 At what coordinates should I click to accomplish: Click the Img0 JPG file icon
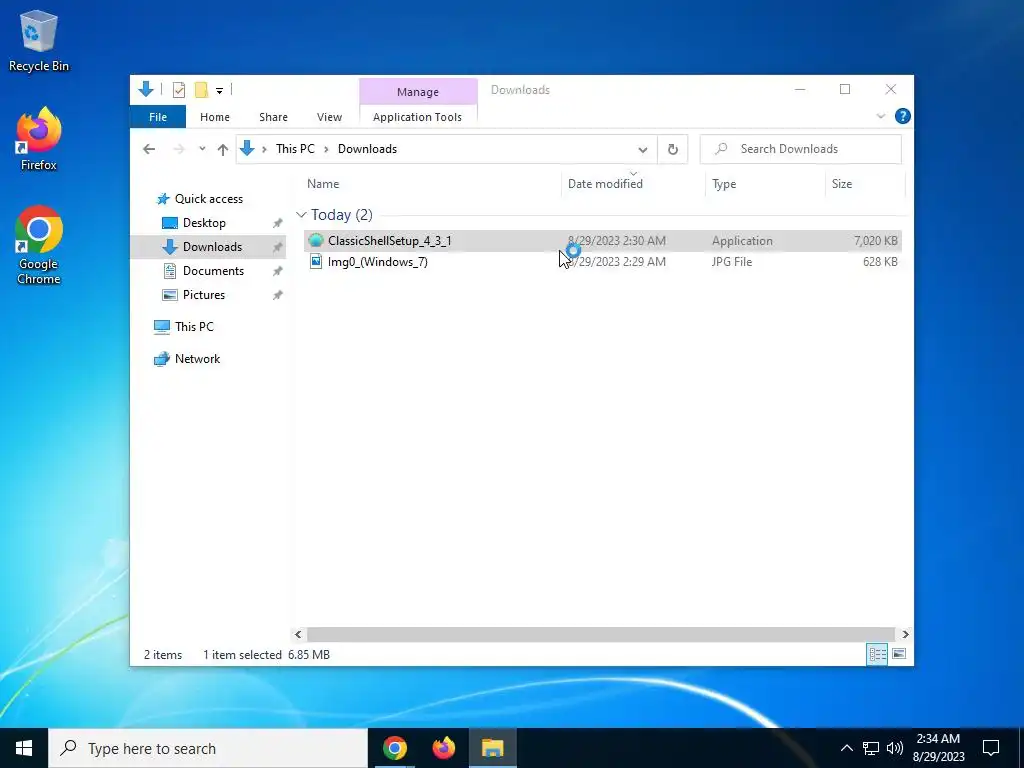(316, 262)
